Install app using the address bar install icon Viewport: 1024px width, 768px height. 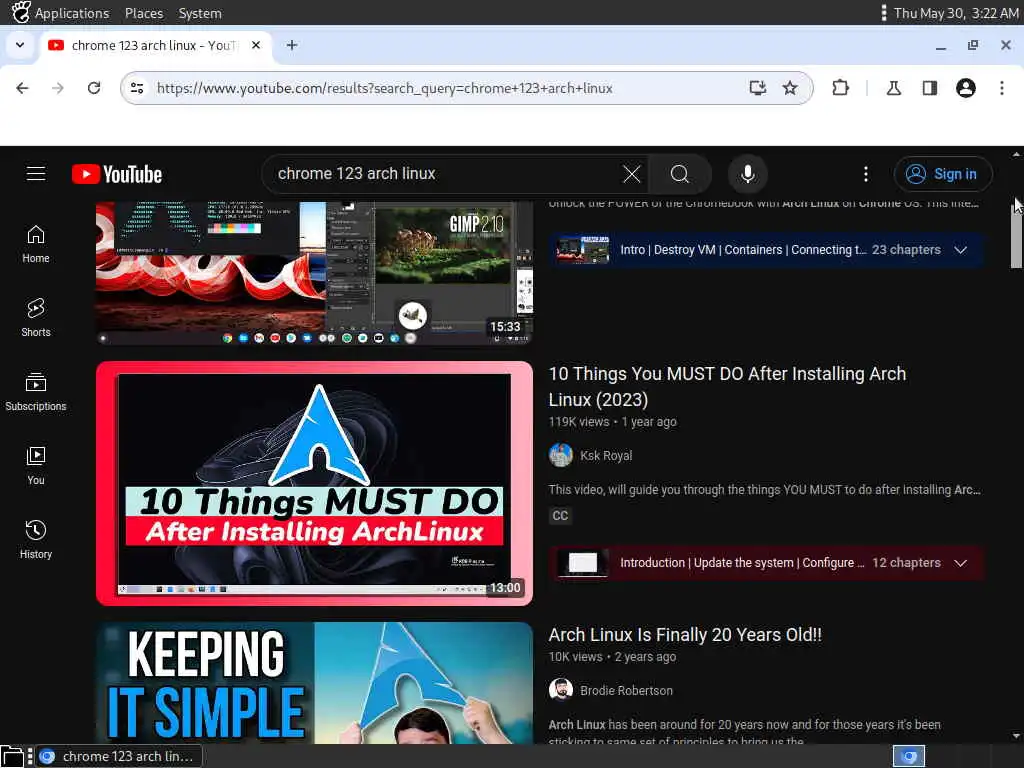(x=758, y=88)
